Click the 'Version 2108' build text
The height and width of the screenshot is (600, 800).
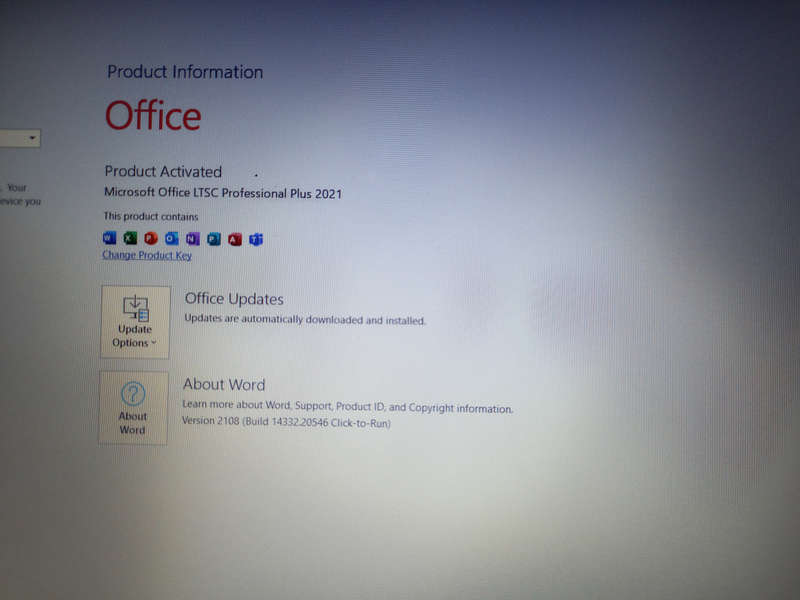point(286,422)
